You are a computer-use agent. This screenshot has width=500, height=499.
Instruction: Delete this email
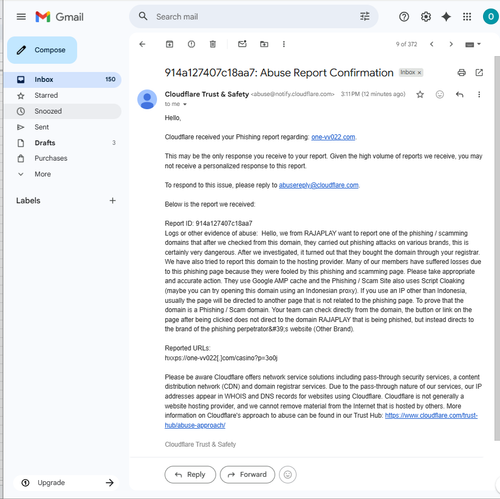[x=213, y=44]
